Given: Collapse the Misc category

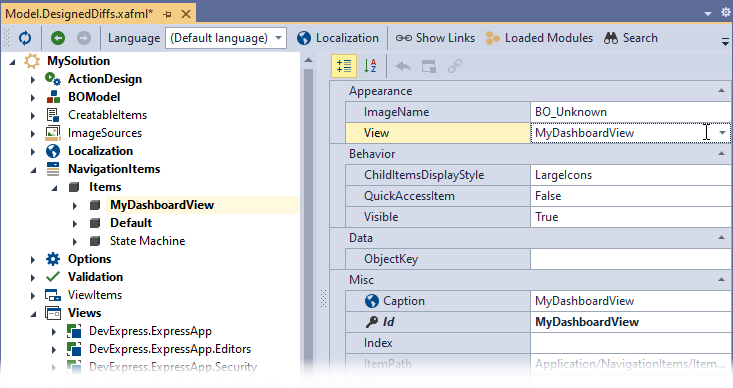Looking at the screenshot, I should tap(721, 280).
